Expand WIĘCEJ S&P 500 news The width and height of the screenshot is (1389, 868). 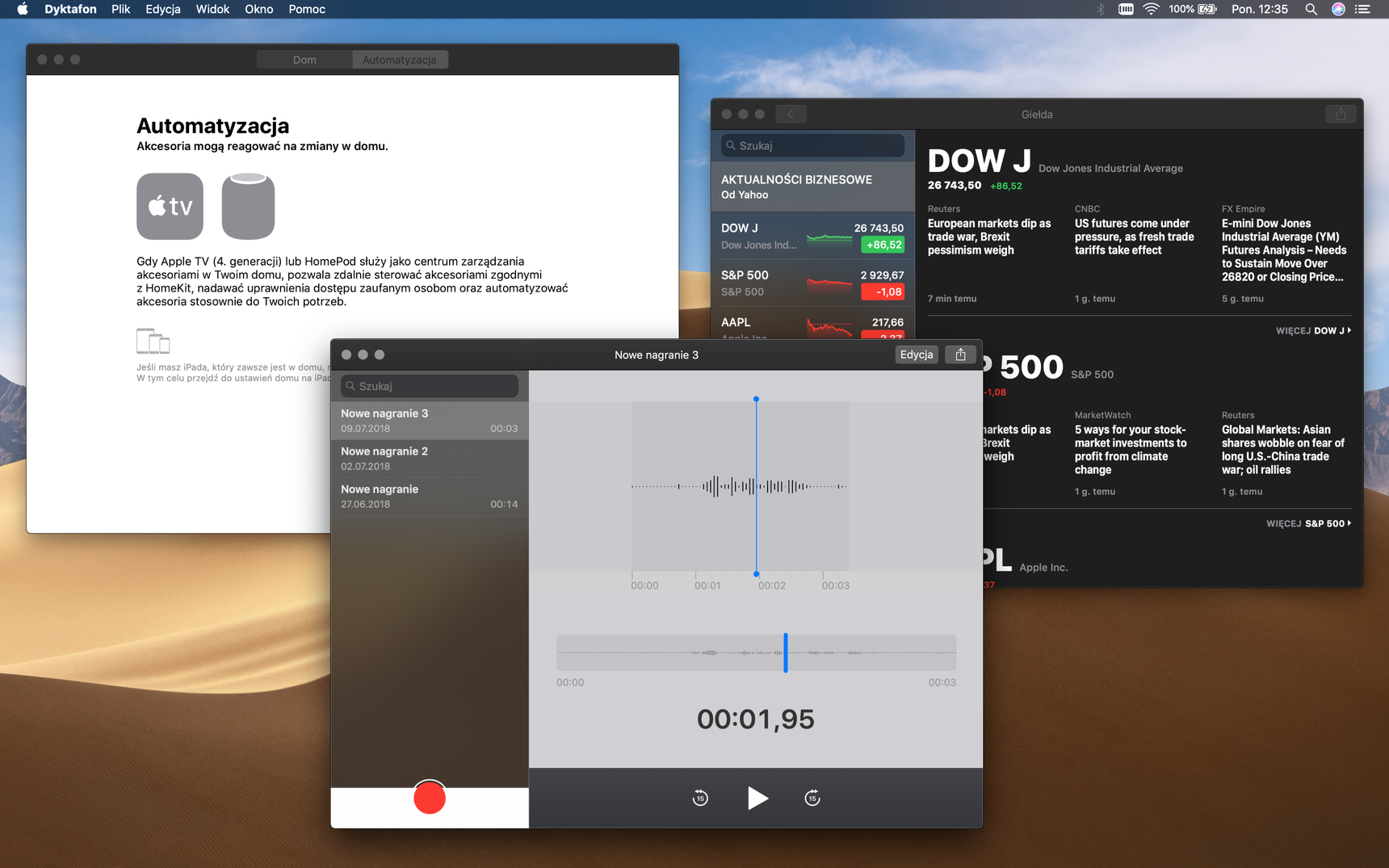tap(1308, 523)
